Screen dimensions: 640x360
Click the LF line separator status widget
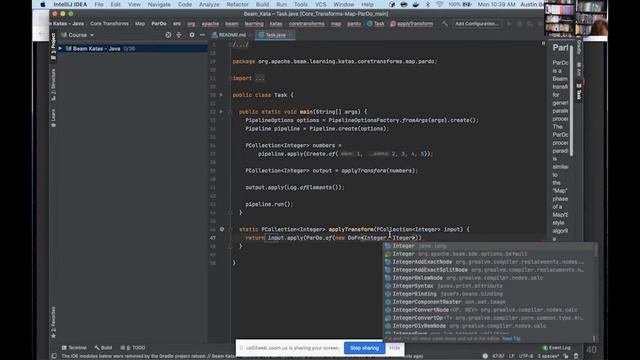click(x=511, y=356)
